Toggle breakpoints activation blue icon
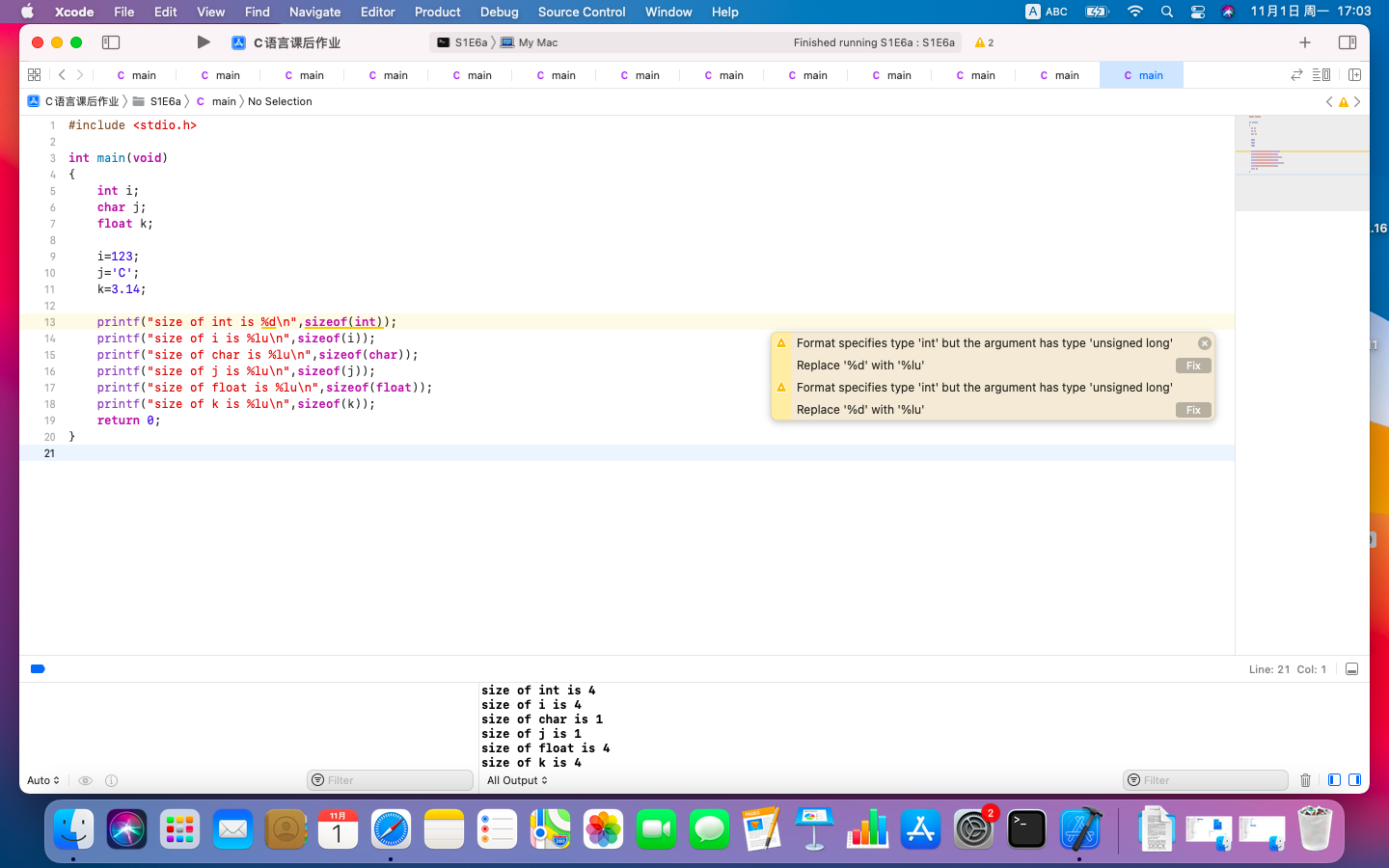1389x868 pixels. click(38, 668)
